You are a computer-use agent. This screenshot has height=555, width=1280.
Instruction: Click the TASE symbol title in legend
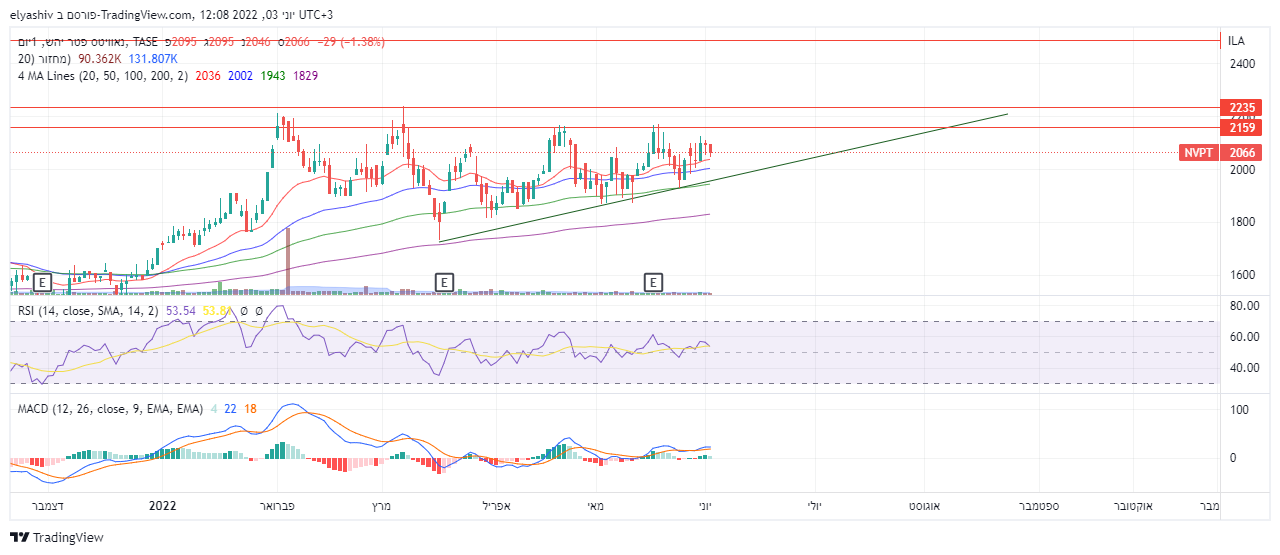(88, 41)
